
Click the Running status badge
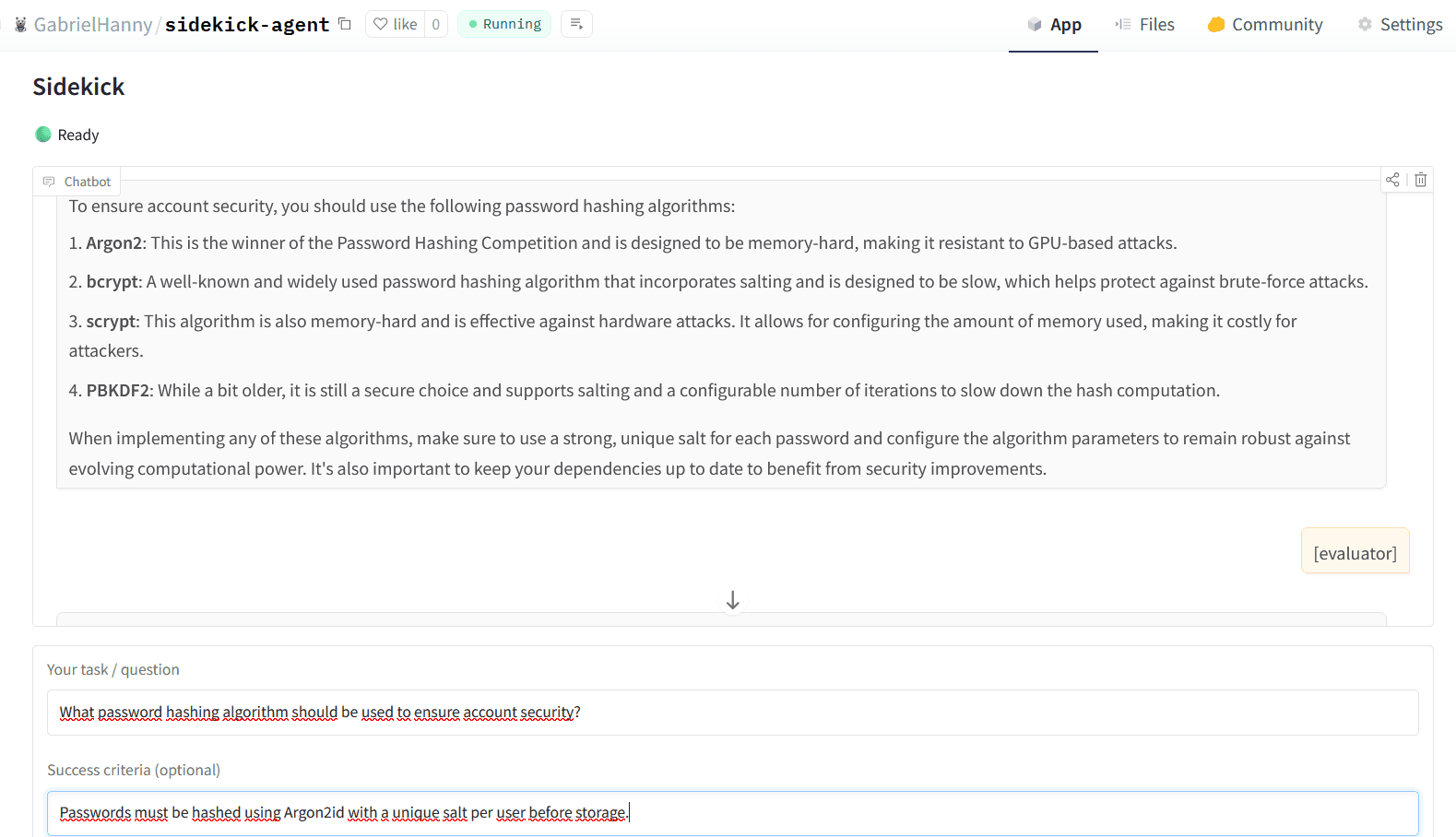(504, 24)
